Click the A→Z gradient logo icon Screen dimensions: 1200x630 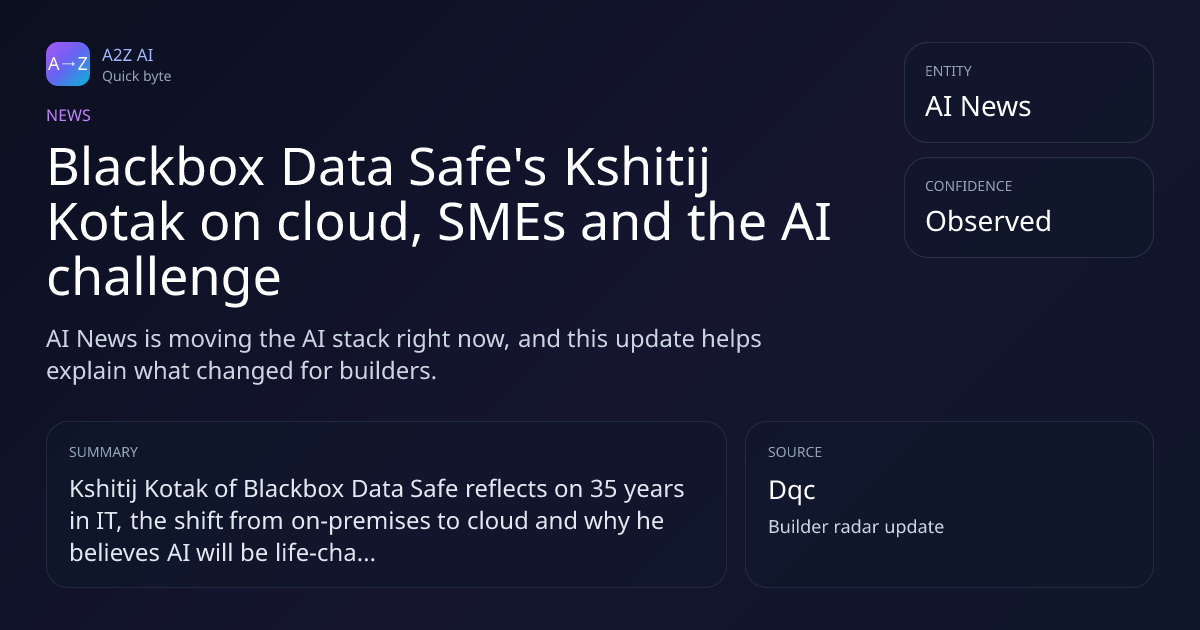(68, 64)
